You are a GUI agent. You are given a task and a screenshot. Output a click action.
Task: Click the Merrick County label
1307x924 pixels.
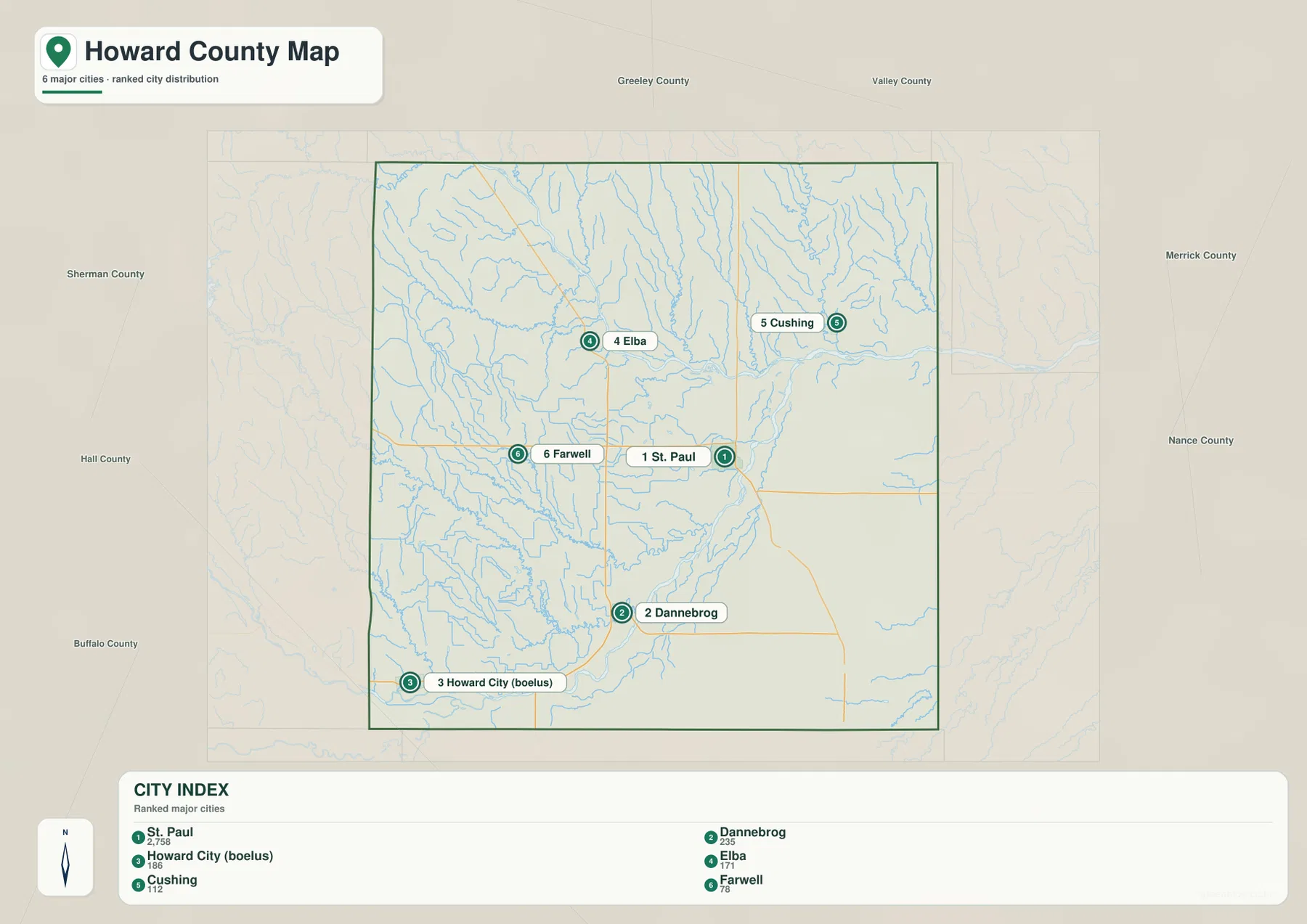(x=1200, y=255)
